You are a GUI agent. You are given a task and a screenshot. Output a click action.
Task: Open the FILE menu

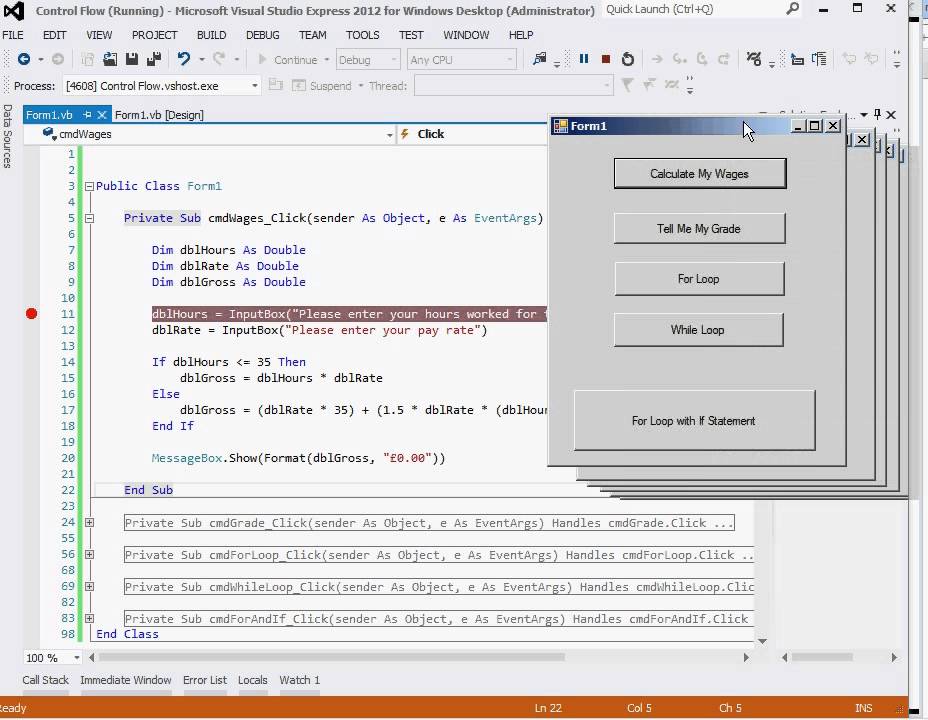click(13, 35)
